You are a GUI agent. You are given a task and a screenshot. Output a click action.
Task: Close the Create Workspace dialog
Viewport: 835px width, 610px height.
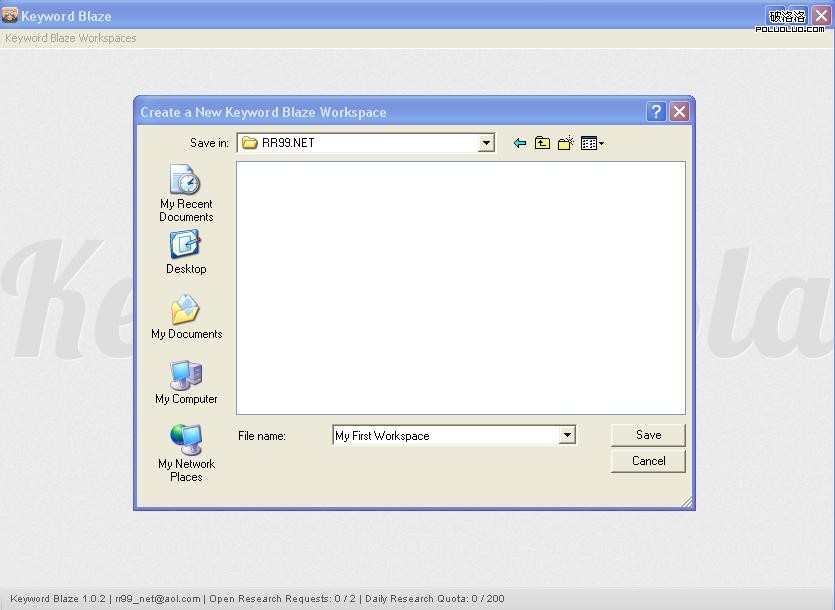pos(679,112)
